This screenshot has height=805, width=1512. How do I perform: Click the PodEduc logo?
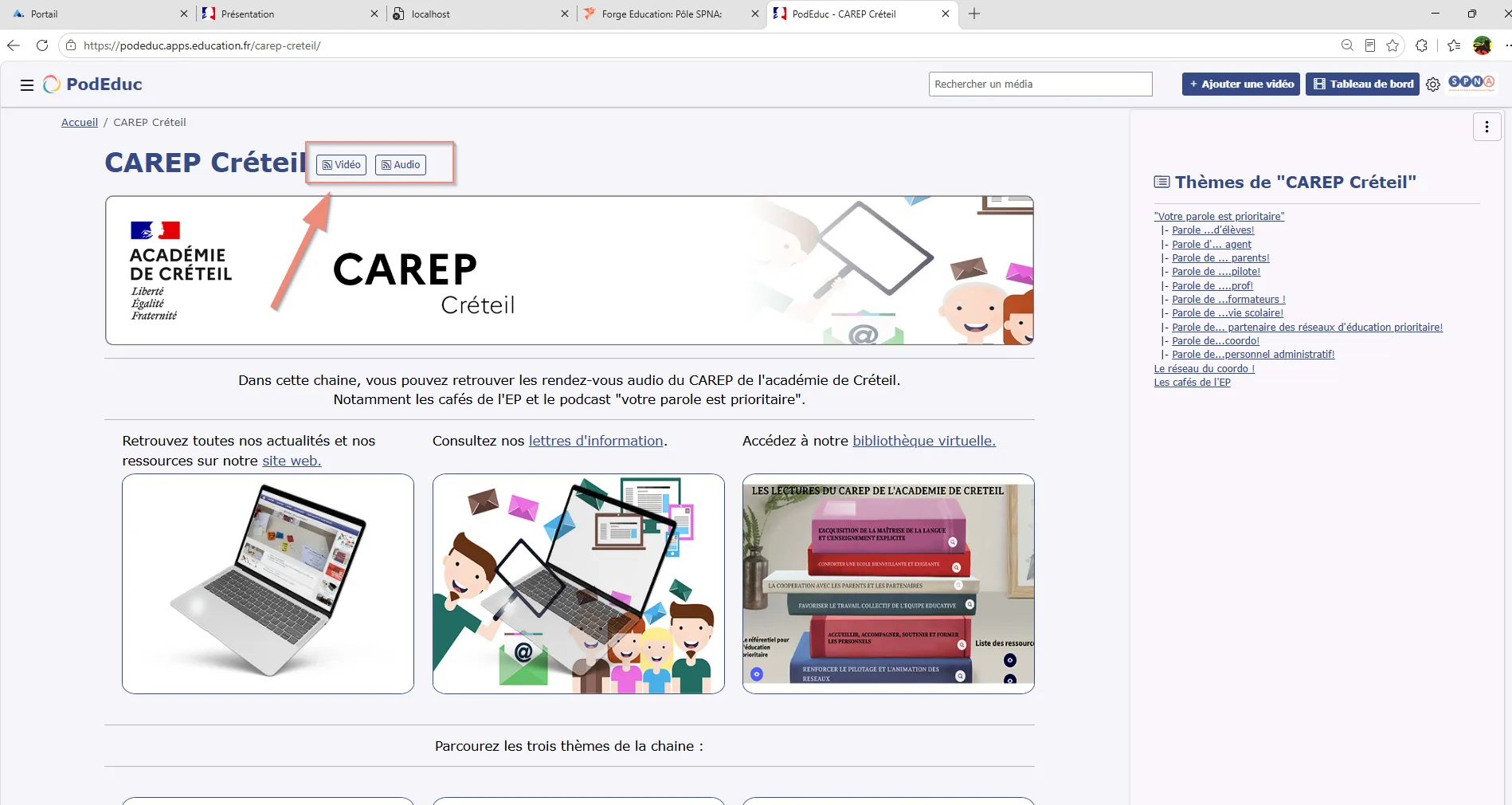[92, 84]
